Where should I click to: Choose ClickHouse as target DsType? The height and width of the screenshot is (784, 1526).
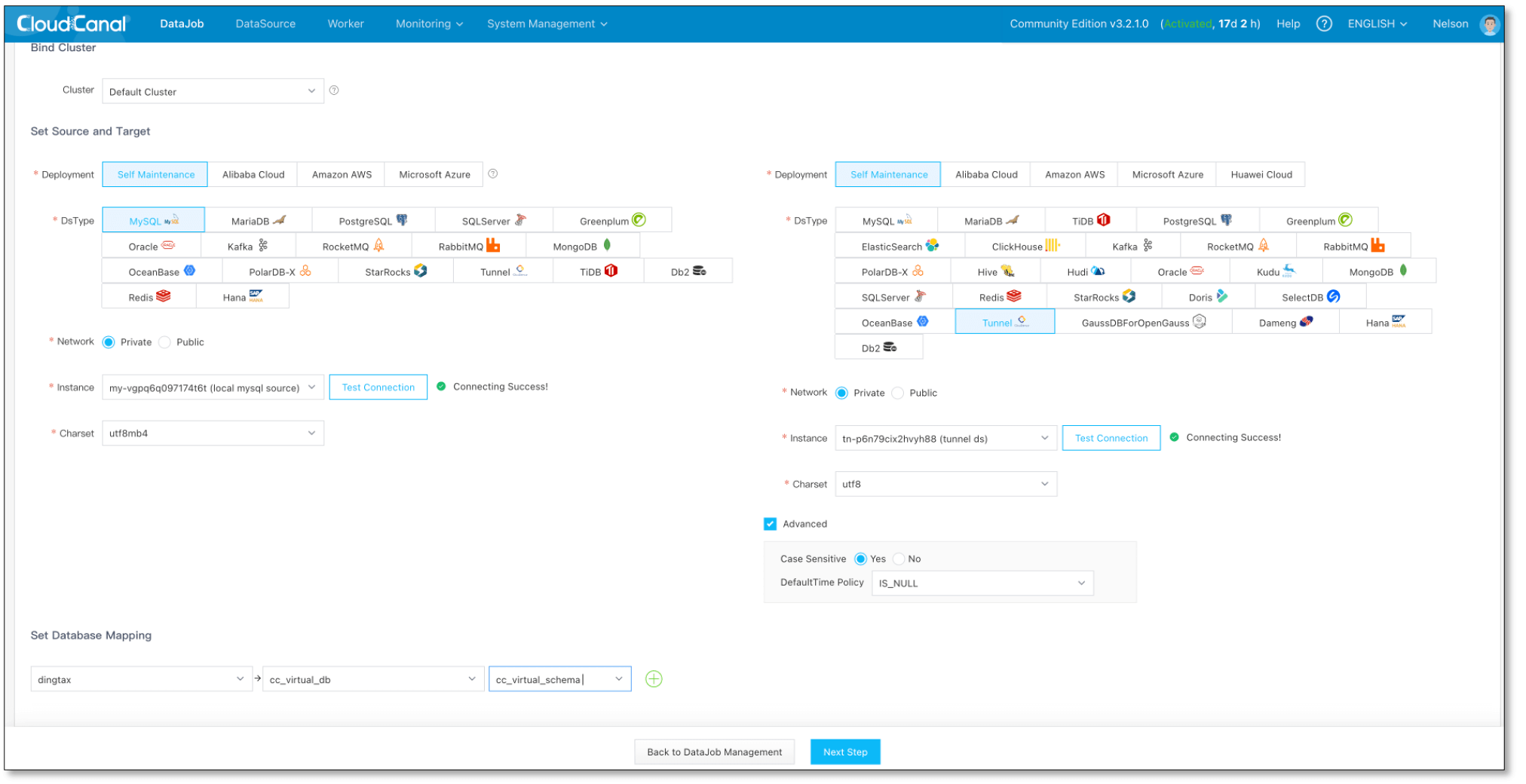1025,247
